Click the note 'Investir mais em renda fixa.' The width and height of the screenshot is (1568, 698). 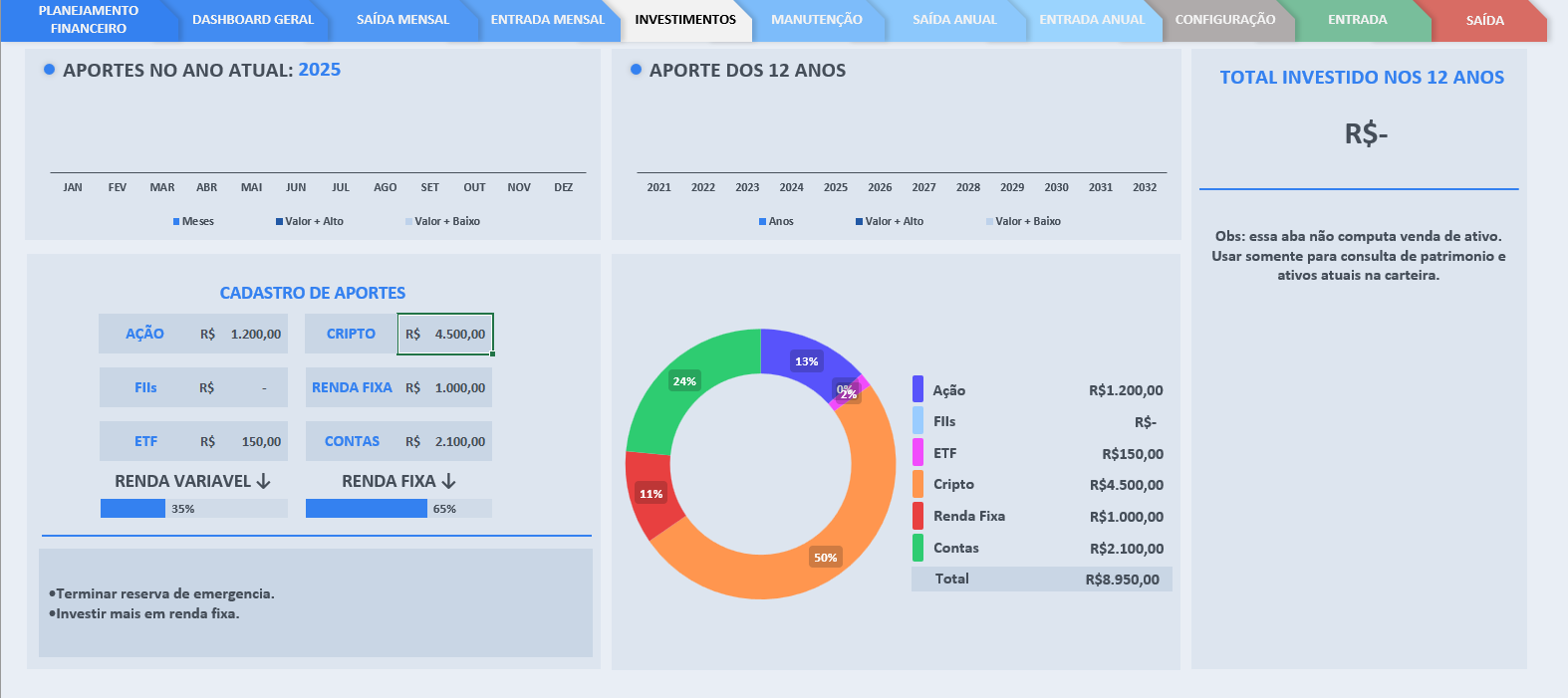144,613
